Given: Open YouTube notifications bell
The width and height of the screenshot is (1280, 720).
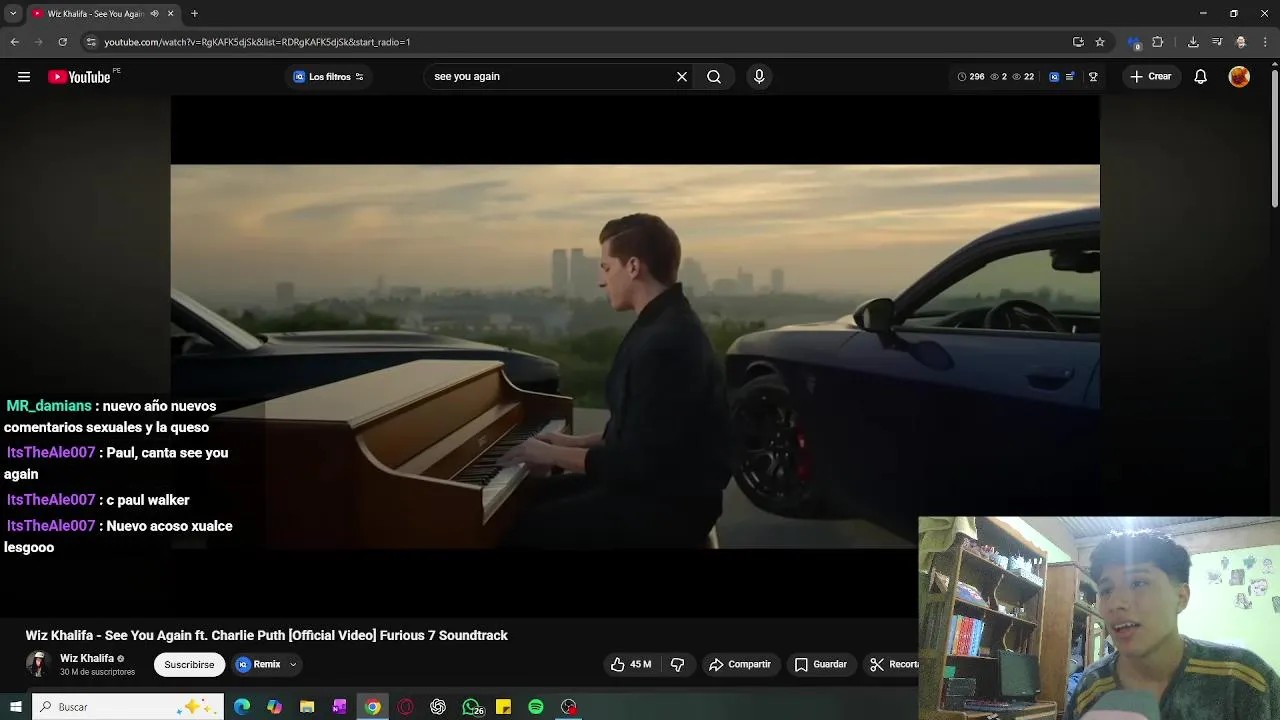Looking at the screenshot, I should (1201, 77).
